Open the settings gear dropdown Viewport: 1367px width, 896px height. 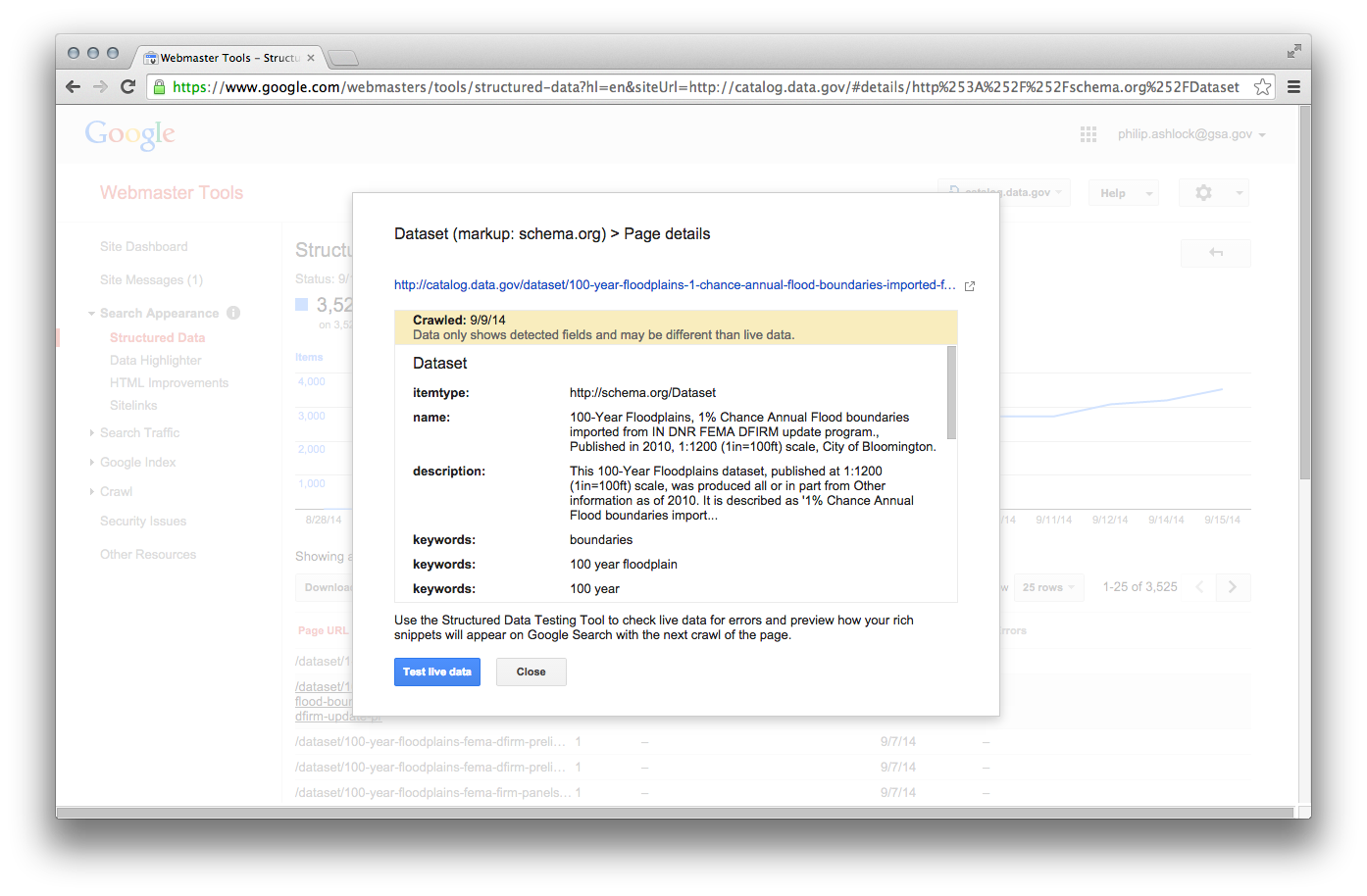tap(1213, 193)
